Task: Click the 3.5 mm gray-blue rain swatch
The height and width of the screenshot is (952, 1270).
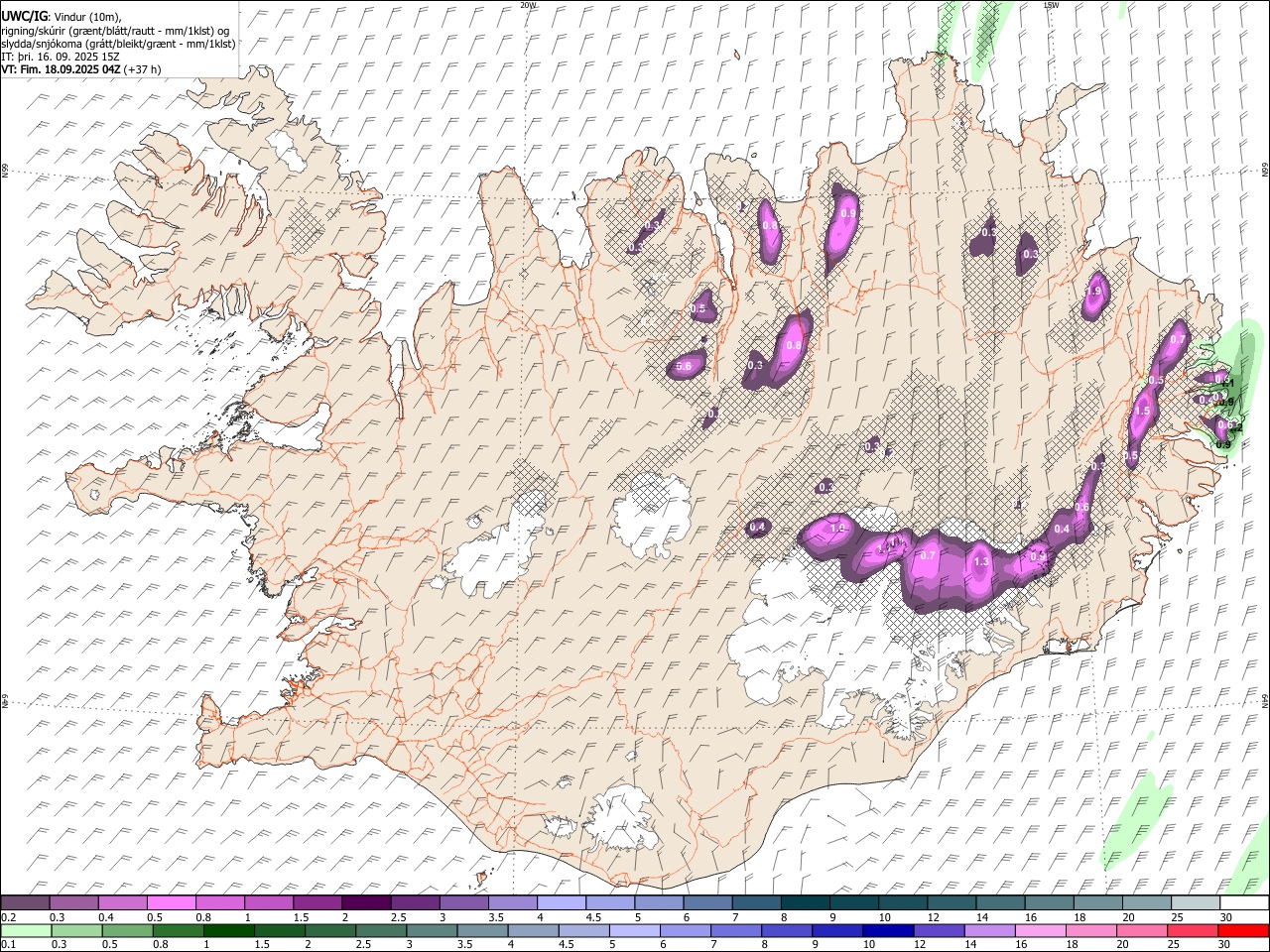Action: coord(482,930)
